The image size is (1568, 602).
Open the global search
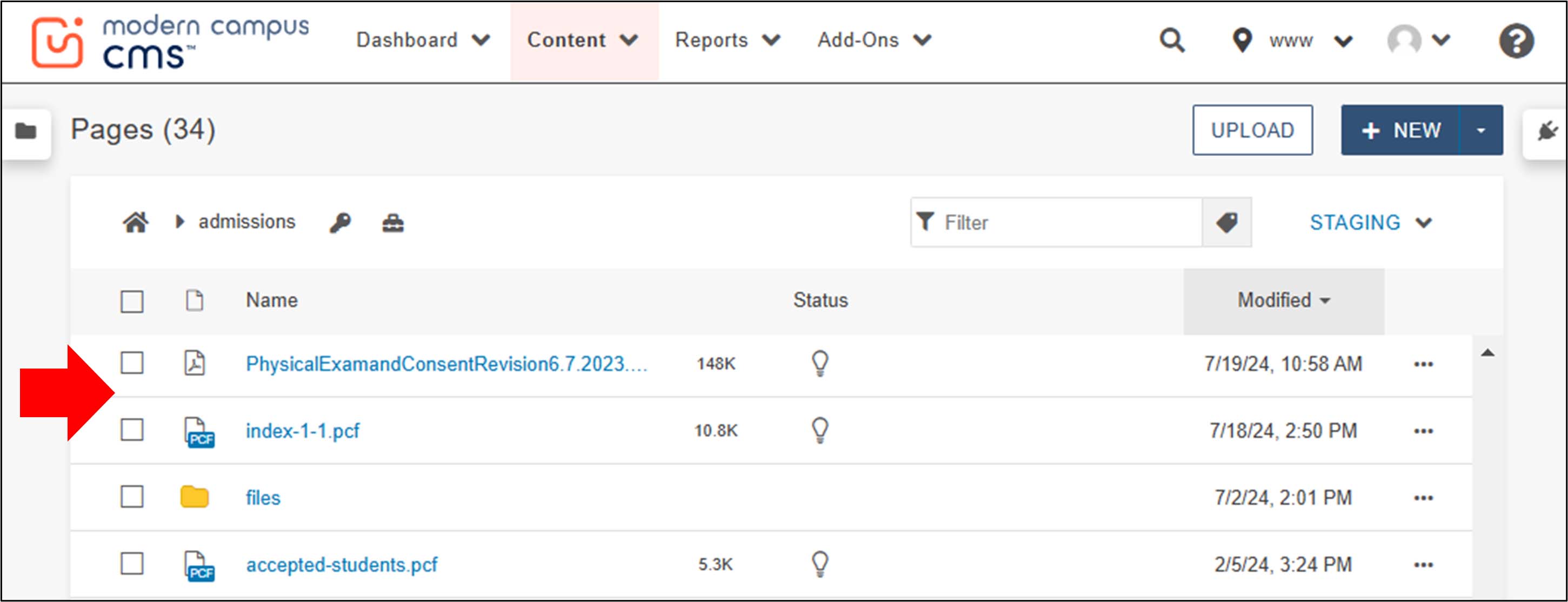[x=1172, y=40]
